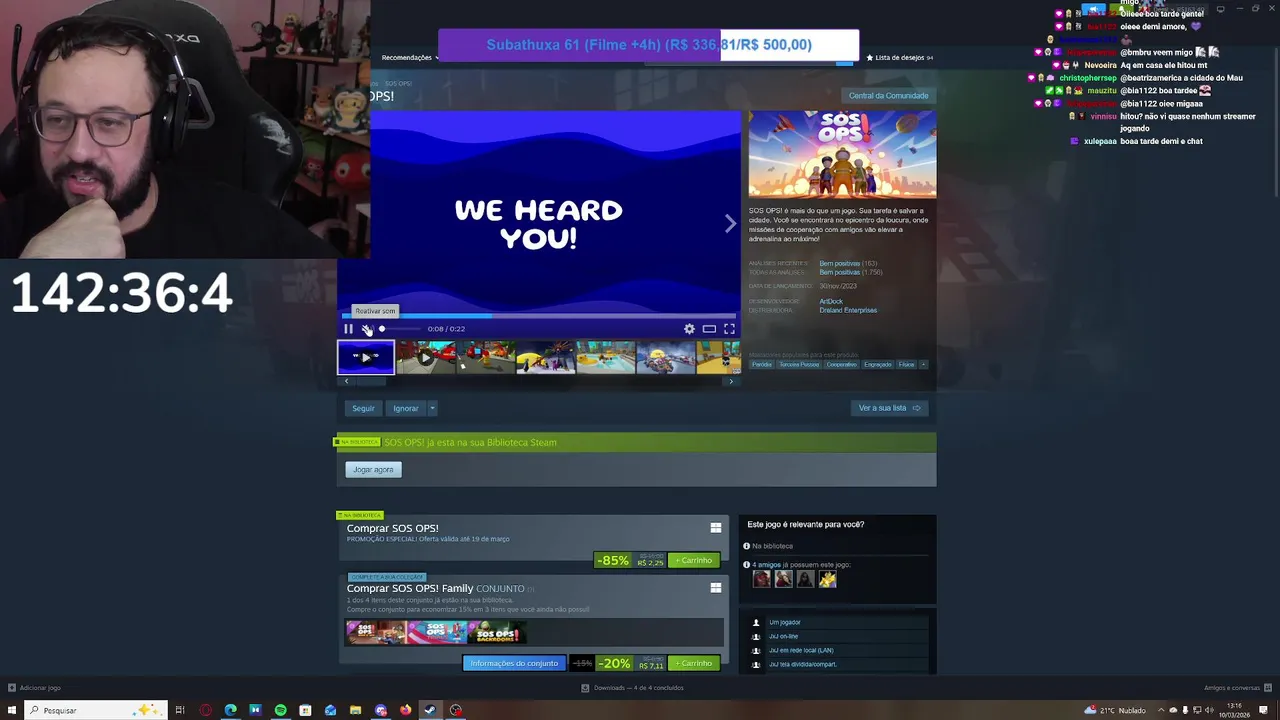Open Spotify from taskbar
This screenshot has width=1280, height=720.
280,710
